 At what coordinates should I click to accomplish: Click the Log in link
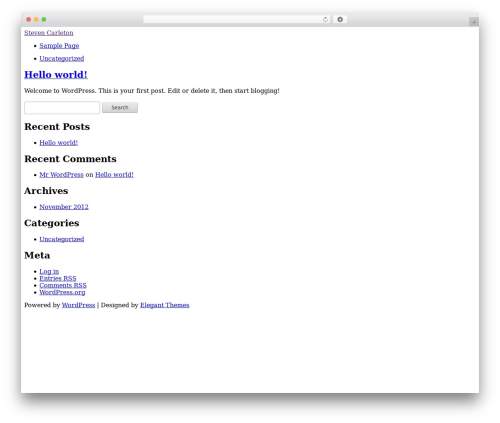49,271
